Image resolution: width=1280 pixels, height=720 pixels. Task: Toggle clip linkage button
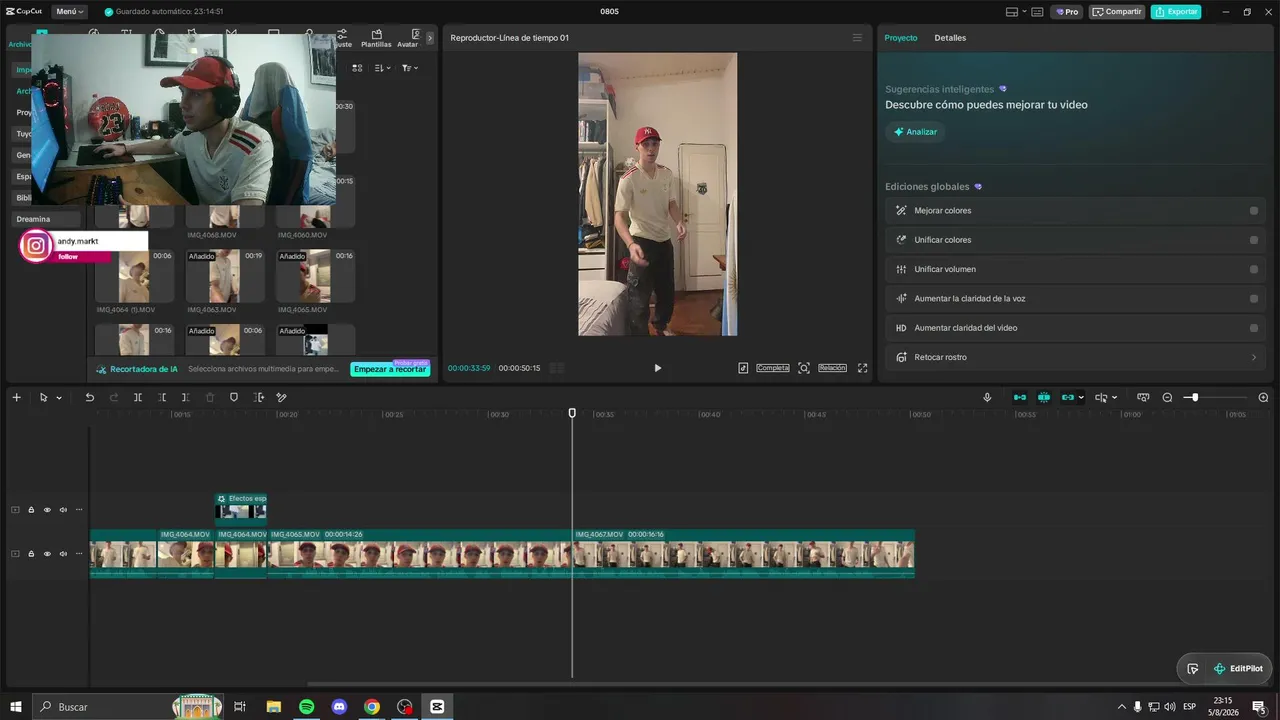1068,397
